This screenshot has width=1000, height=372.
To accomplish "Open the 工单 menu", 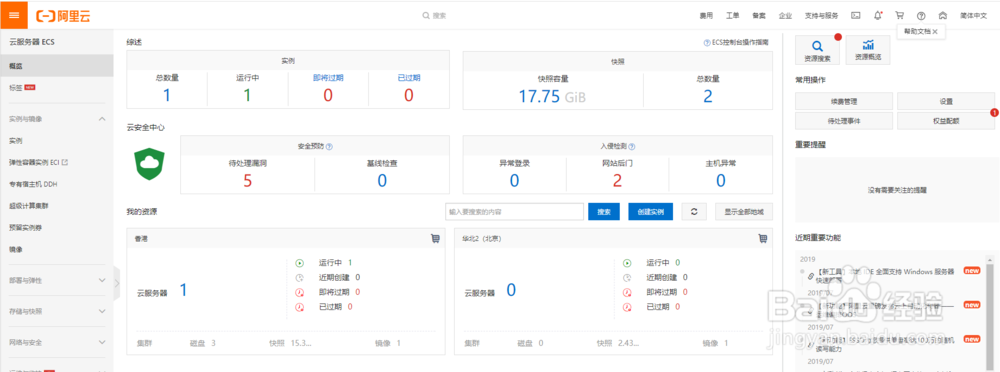I will (733, 15).
